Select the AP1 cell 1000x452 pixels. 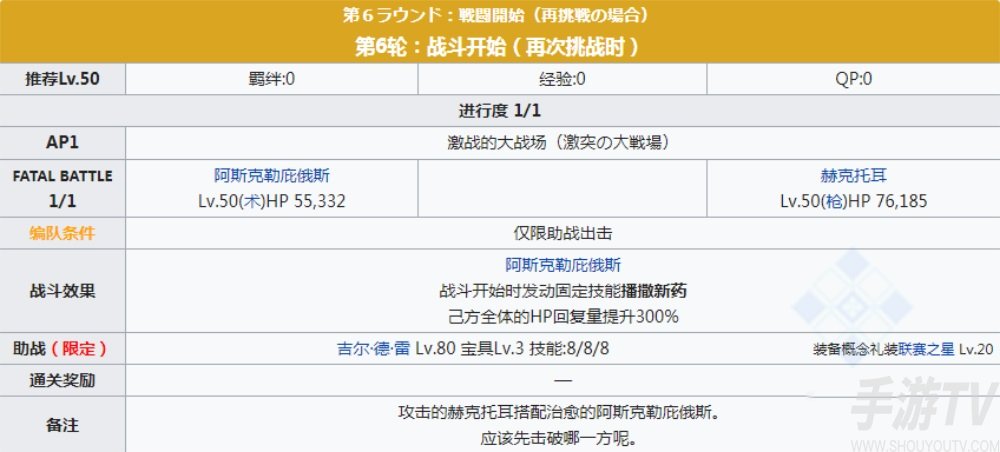62,143
